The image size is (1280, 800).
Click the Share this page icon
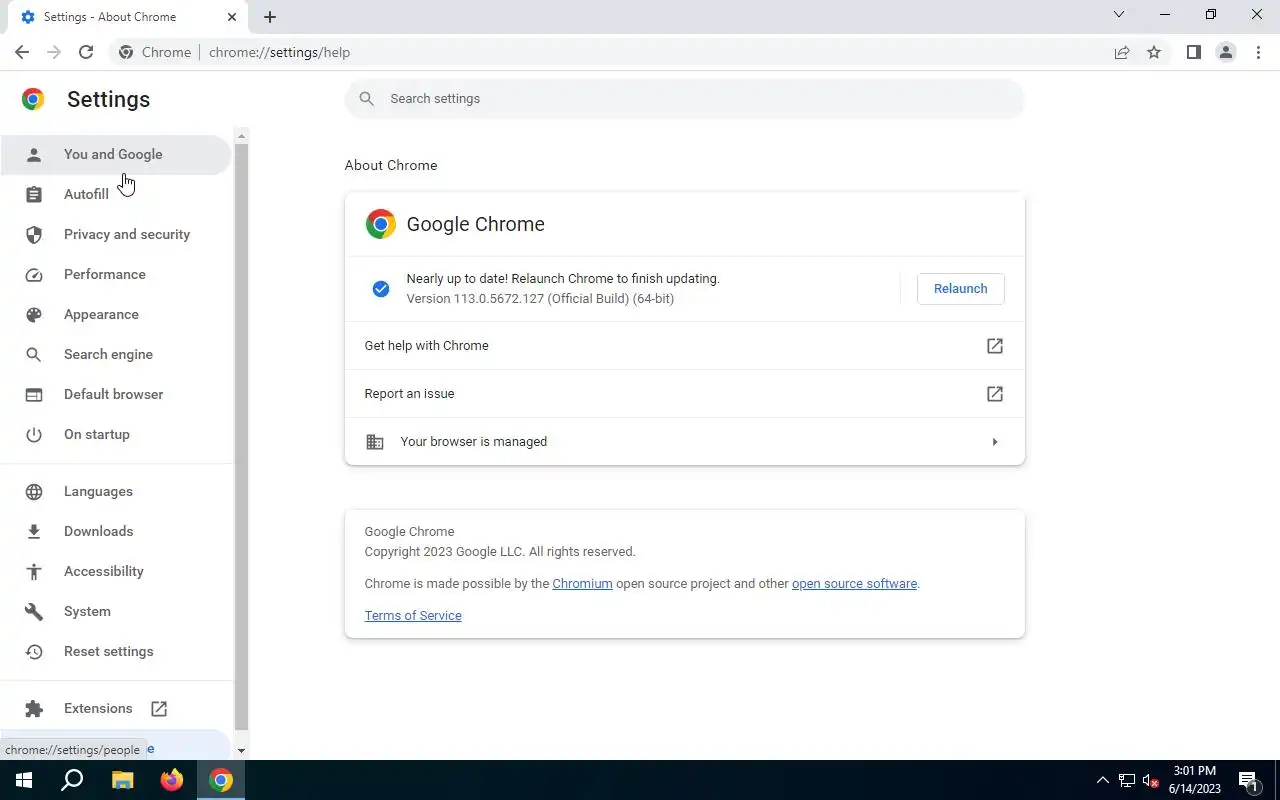pyautogui.click(x=1122, y=52)
